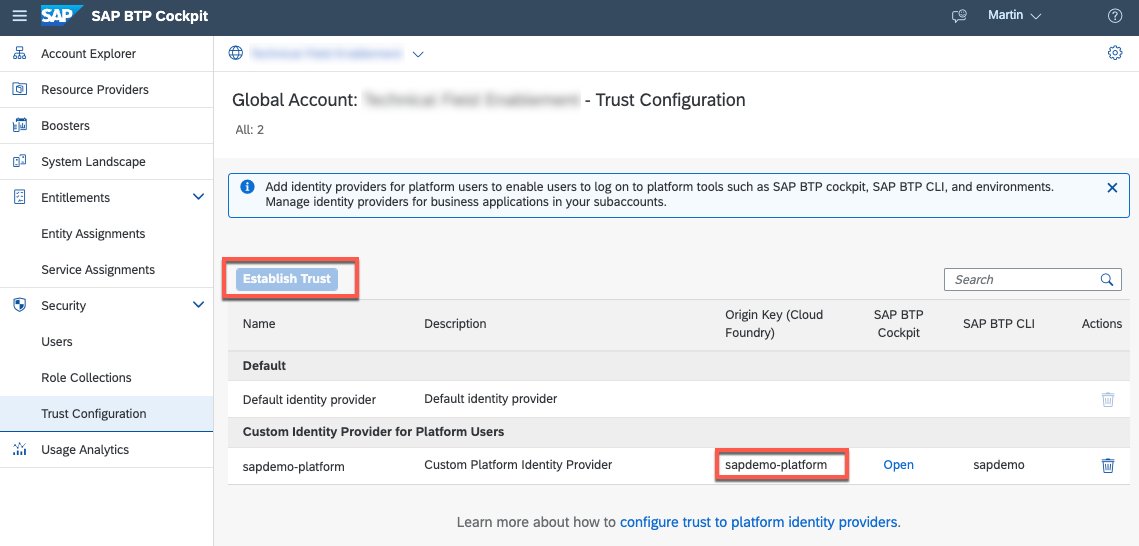Viewport: 1139px width, 546px height.
Task: Click the Search input field
Action: pos(1032,280)
